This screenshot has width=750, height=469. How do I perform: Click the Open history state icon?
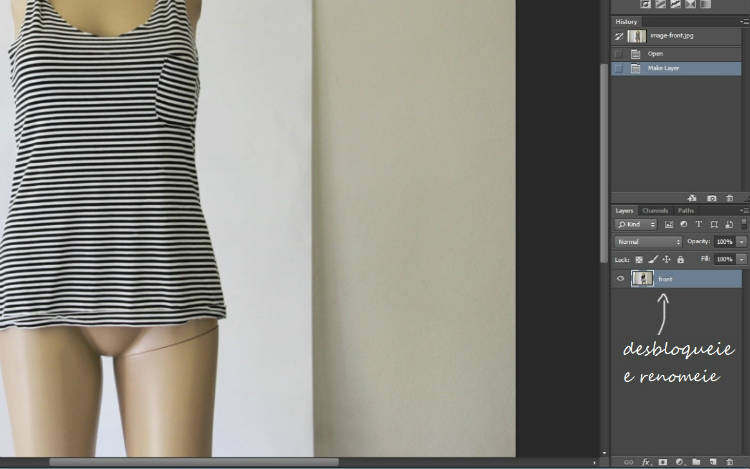click(x=635, y=54)
